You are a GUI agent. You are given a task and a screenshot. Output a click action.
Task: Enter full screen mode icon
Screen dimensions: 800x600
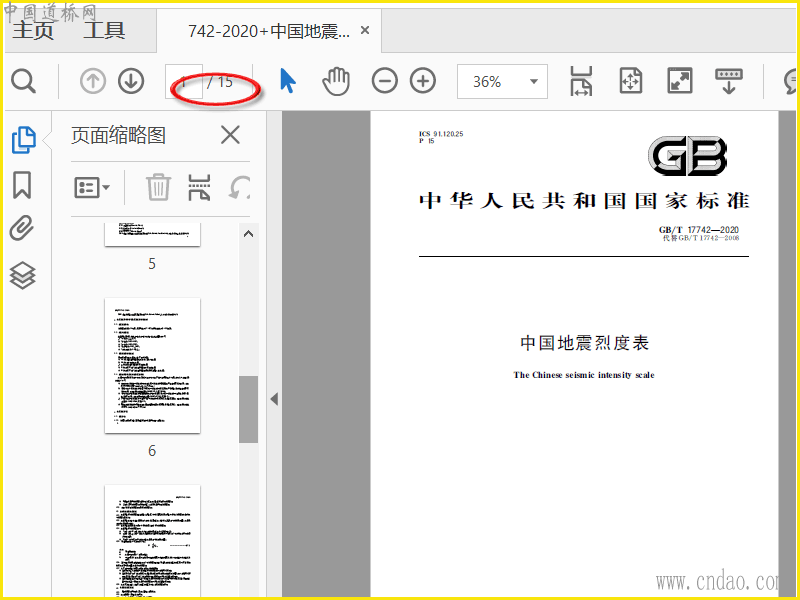coord(680,81)
